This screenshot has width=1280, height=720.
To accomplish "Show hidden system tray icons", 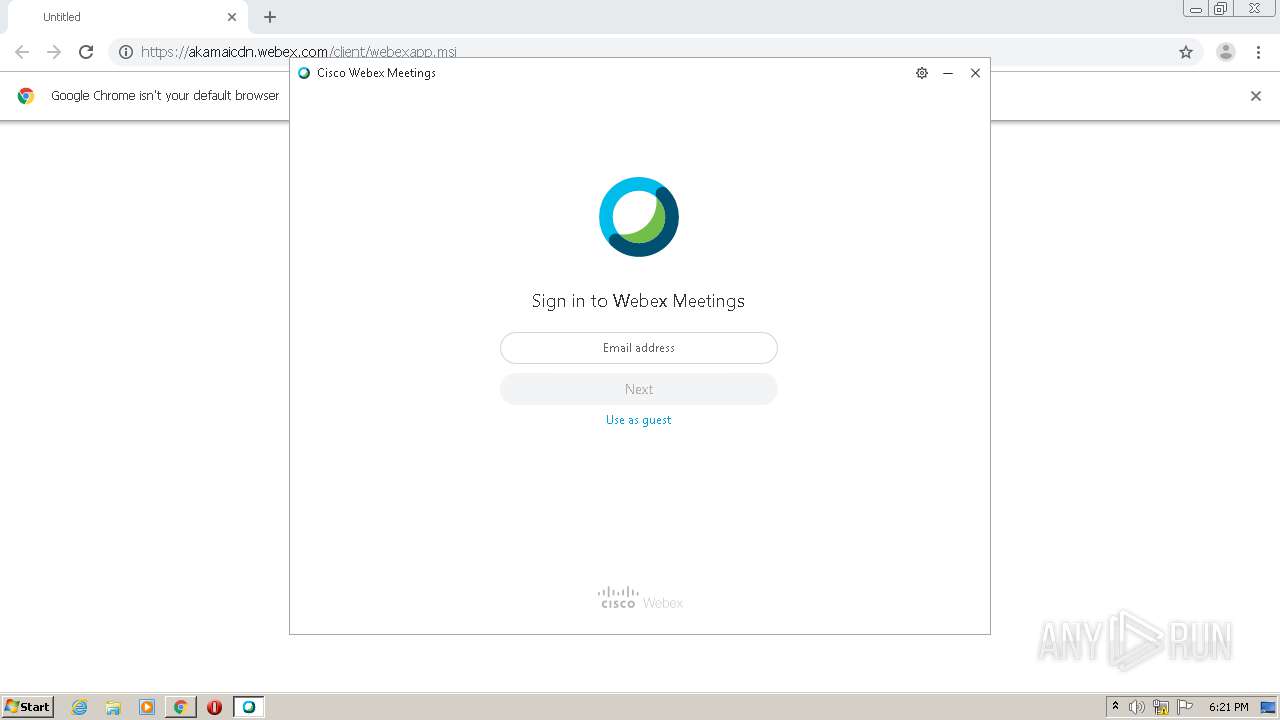I will 1116,707.
